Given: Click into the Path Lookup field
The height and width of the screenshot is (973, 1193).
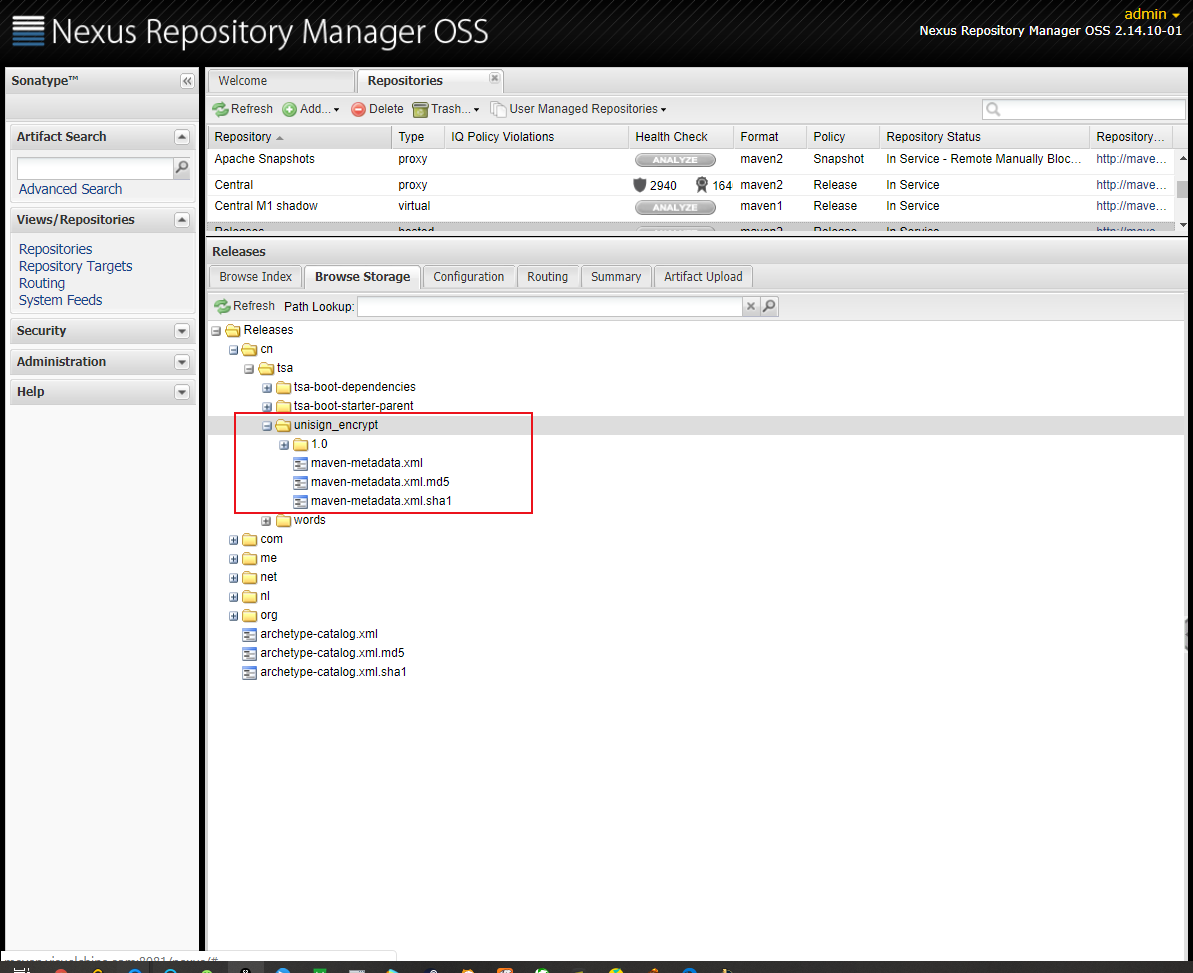Looking at the screenshot, I should pos(550,306).
